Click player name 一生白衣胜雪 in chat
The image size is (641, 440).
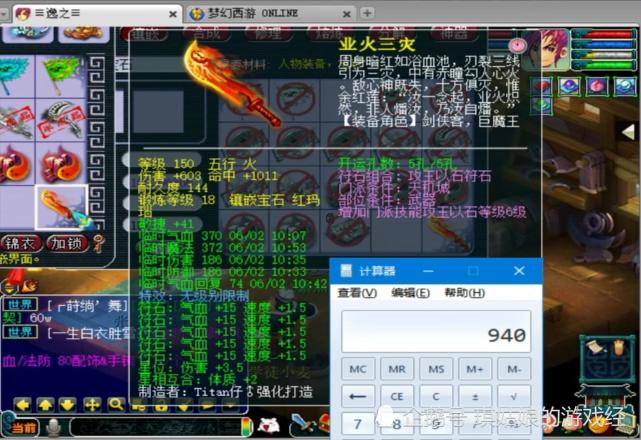pyautogui.click(x=93, y=333)
